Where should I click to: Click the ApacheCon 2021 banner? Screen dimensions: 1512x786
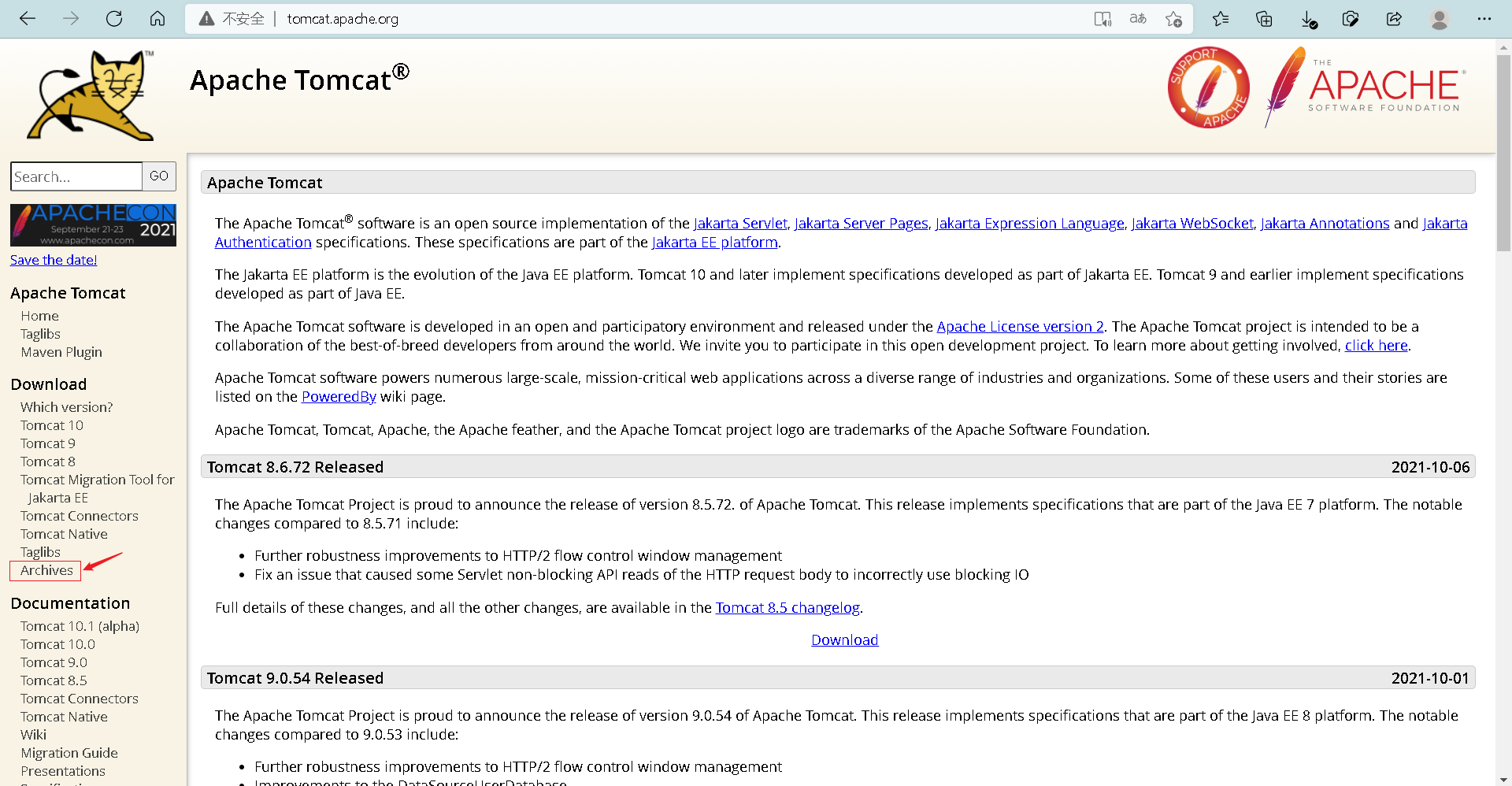[x=92, y=224]
